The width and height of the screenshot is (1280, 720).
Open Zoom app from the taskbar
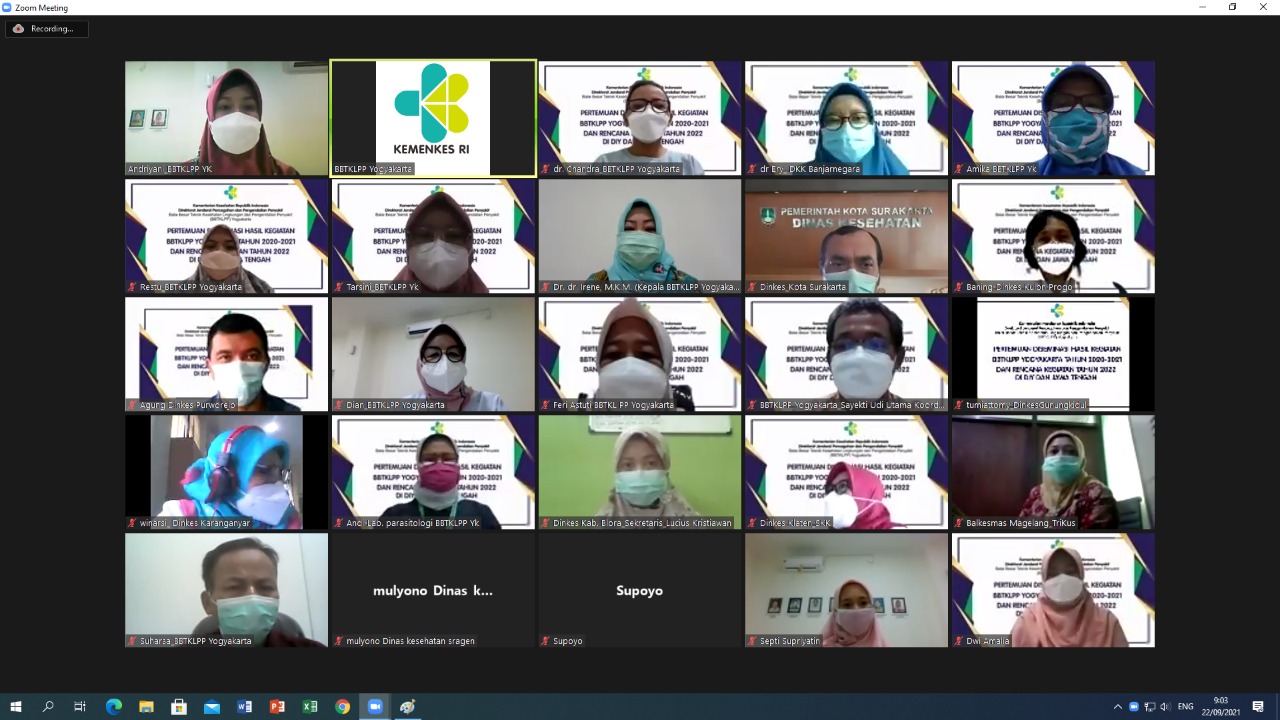pos(375,707)
